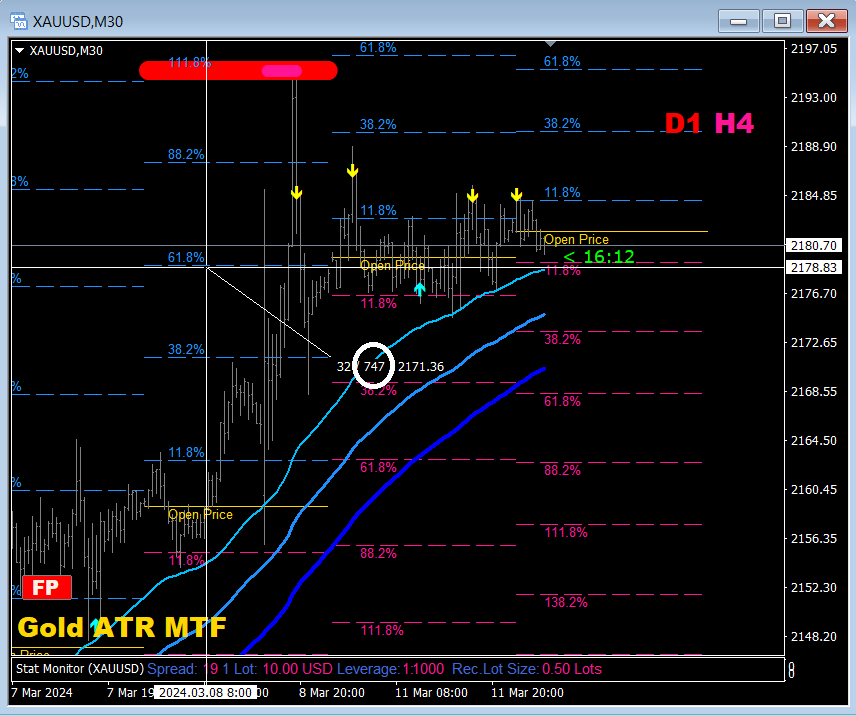This screenshot has width=856, height=715.
Task: Click the white-circled 747 value
Action: (x=374, y=366)
